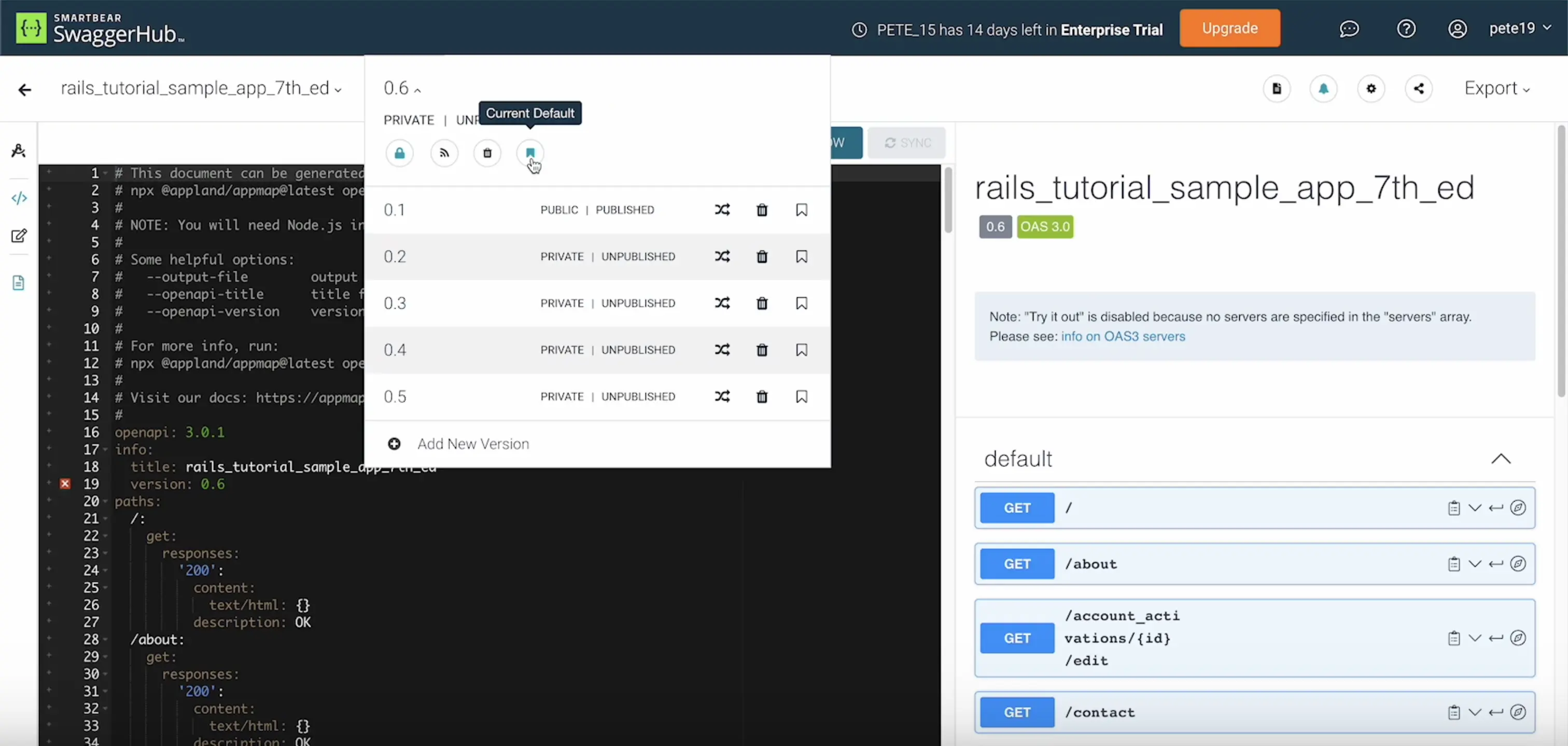The width and height of the screenshot is (1568, 746).
Task: Toggle the default bookmark on version 0.5
Action: click(802, 396)
